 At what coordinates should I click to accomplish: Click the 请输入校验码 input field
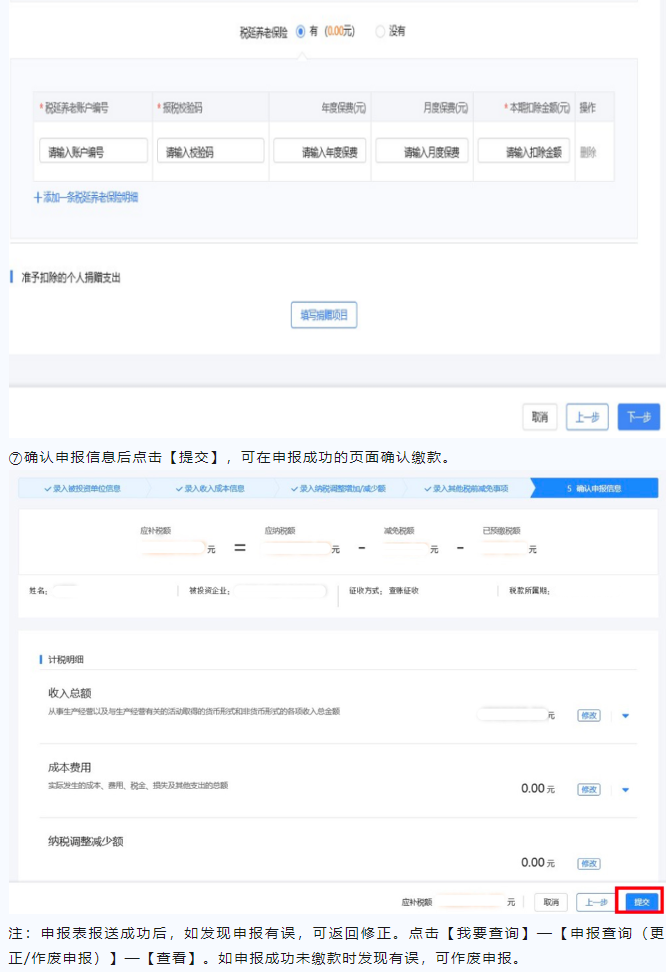point(210,152)
